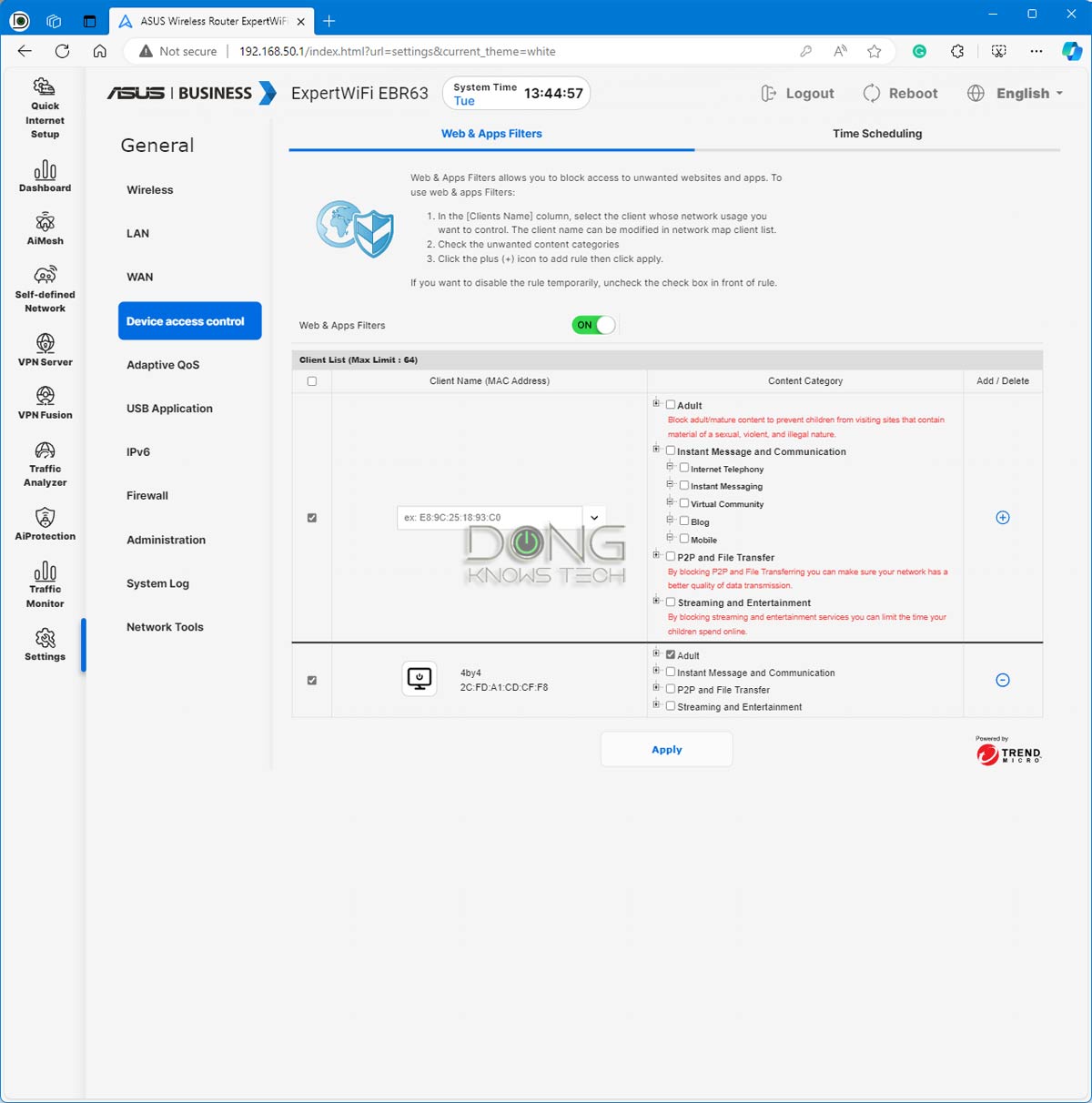The height and width of the screenshot is (1103, 1092).
Task: Expand Adult category in new rule
Action: (656, 402)
